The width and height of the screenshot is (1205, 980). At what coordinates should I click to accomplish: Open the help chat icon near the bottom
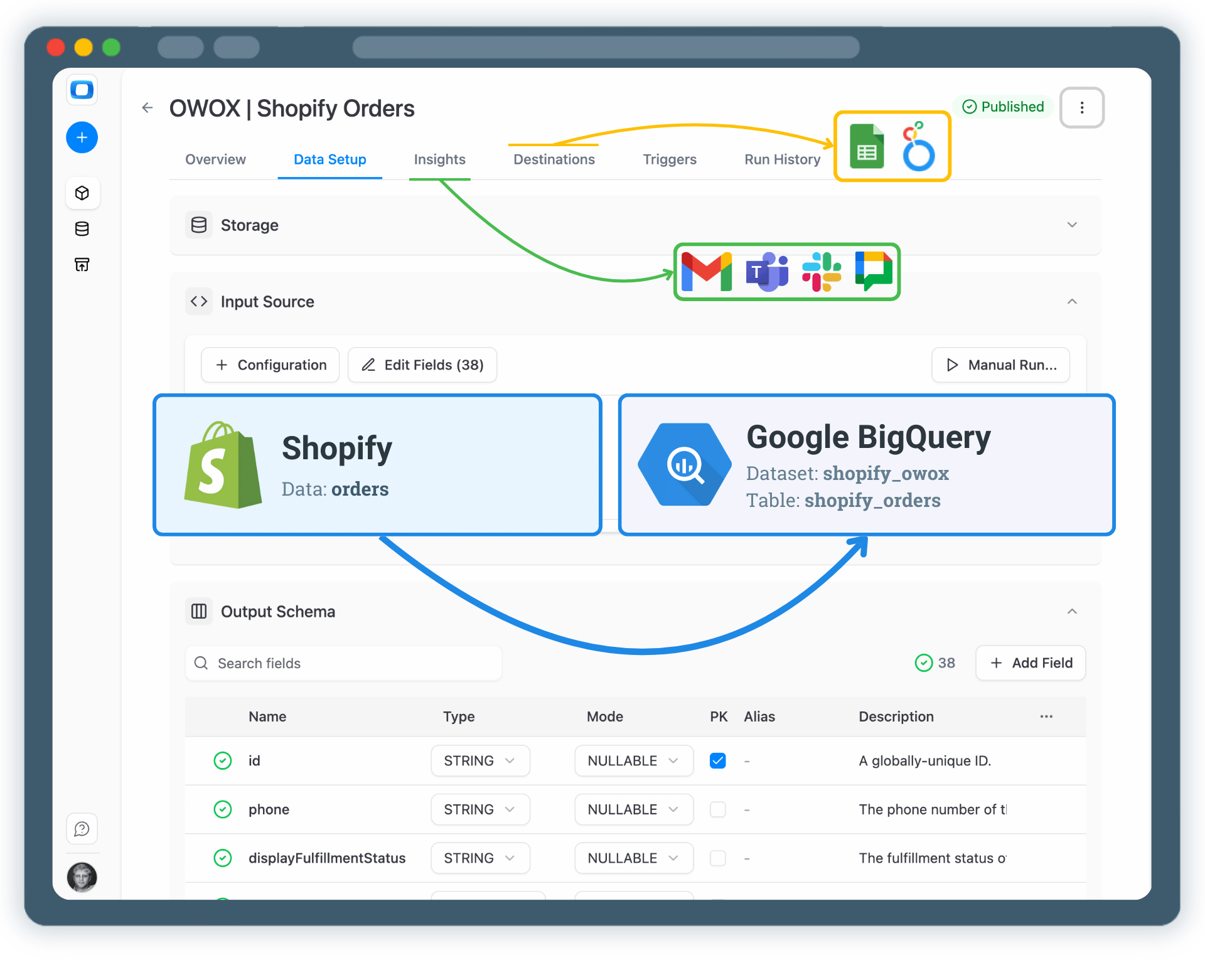click(x=82, y=828)
